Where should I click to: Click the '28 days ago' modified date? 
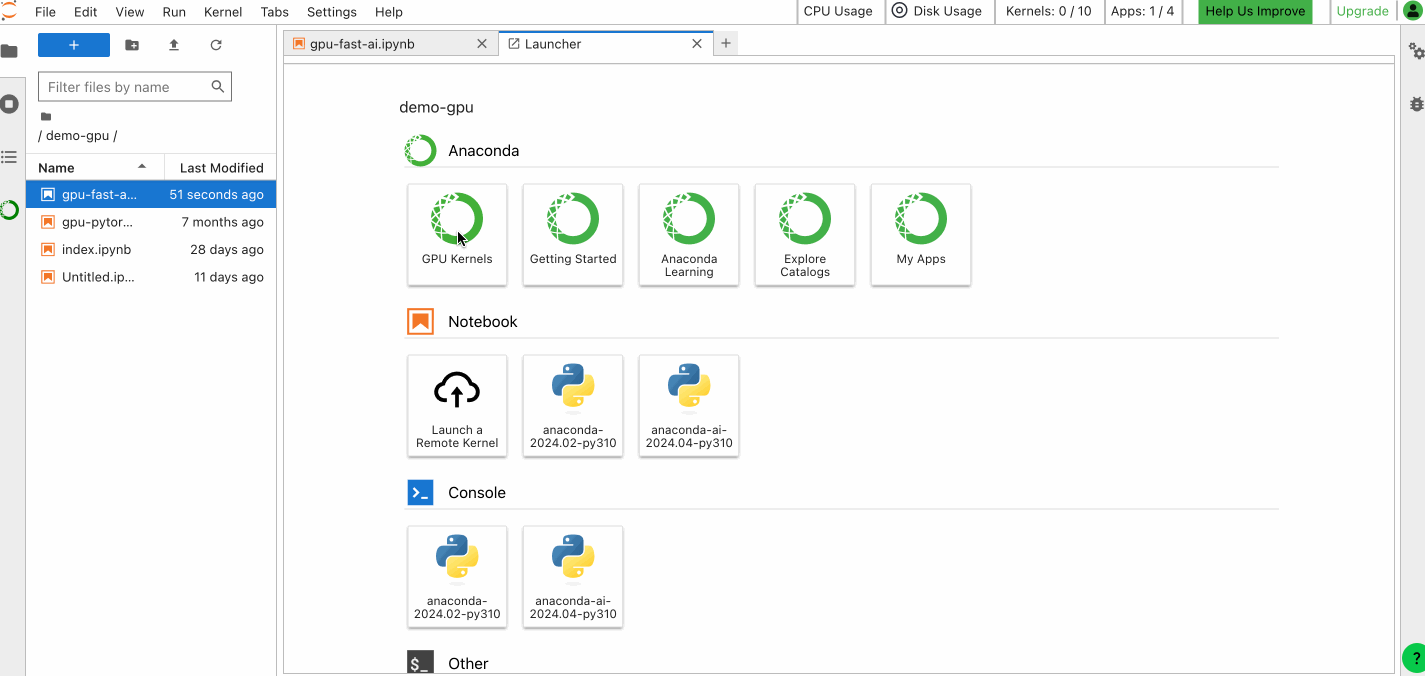pyautogui.click(x=227, y=249)
